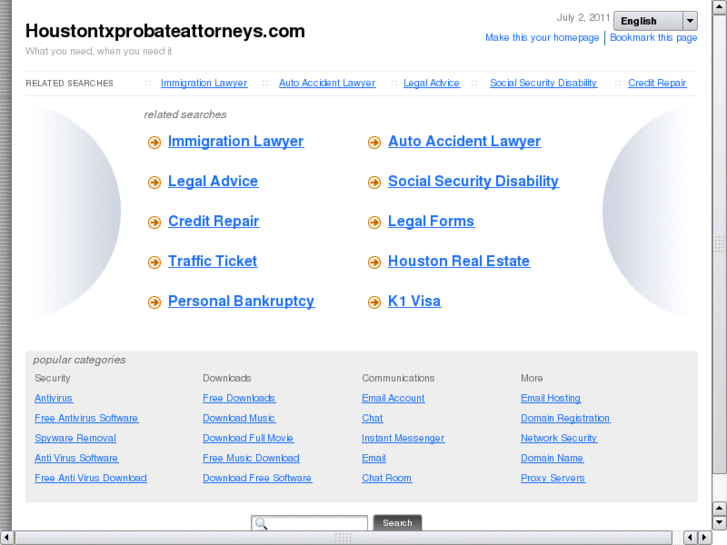This screenshot has width=727, height=545.
Task: Click the arrow icon beside Houston Real Estate
Action: (374, 263)
